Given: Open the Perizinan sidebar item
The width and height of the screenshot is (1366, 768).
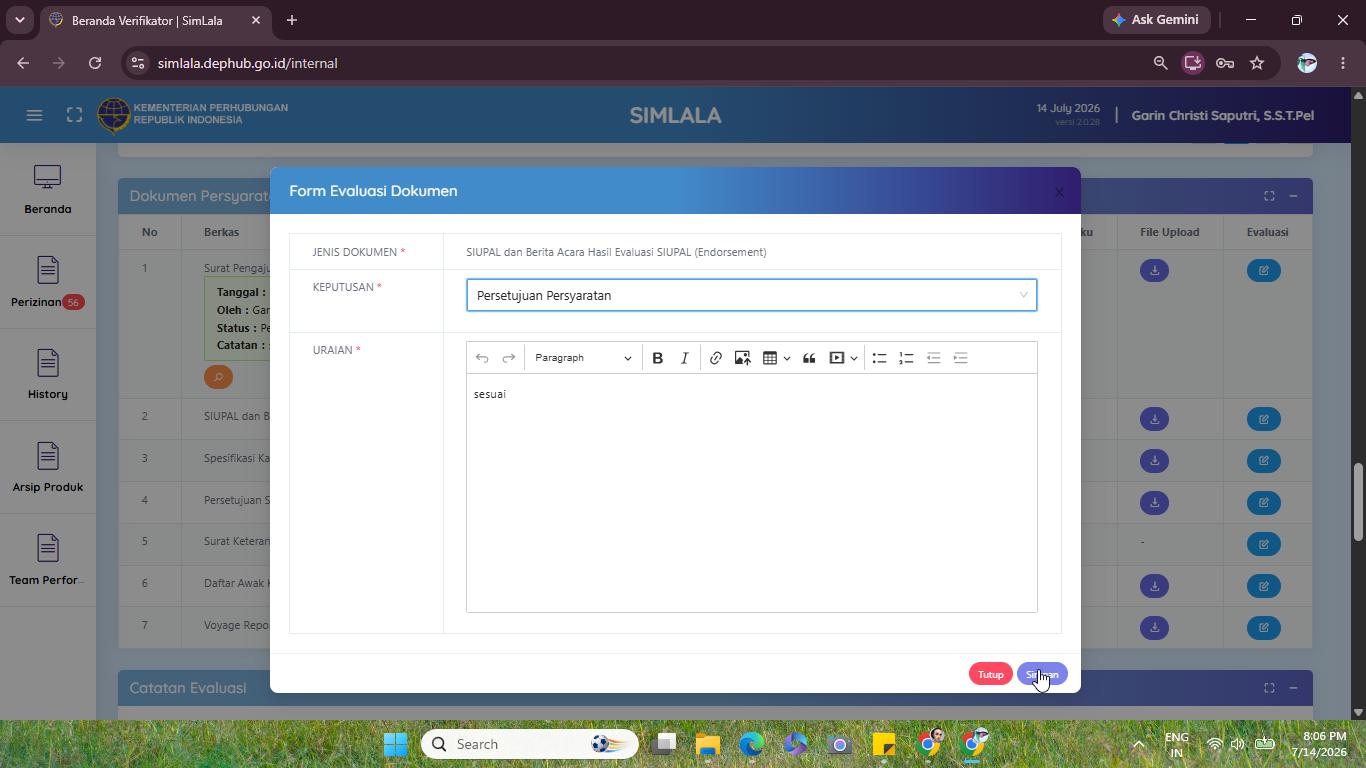Looking at the screenshot, I should [48, 283].
